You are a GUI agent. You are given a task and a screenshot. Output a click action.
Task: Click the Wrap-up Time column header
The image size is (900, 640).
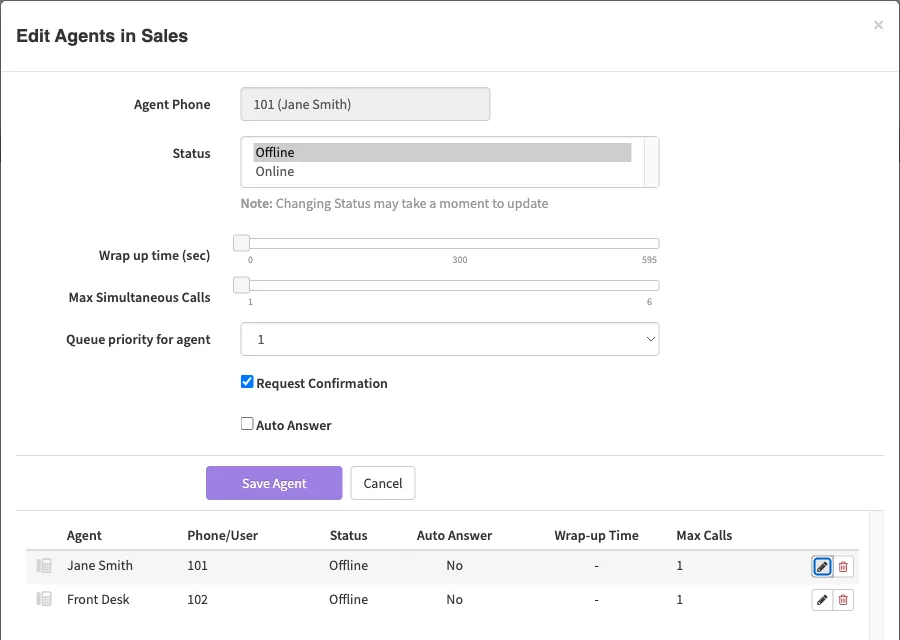pyautogui.click(x=596, y=536)
